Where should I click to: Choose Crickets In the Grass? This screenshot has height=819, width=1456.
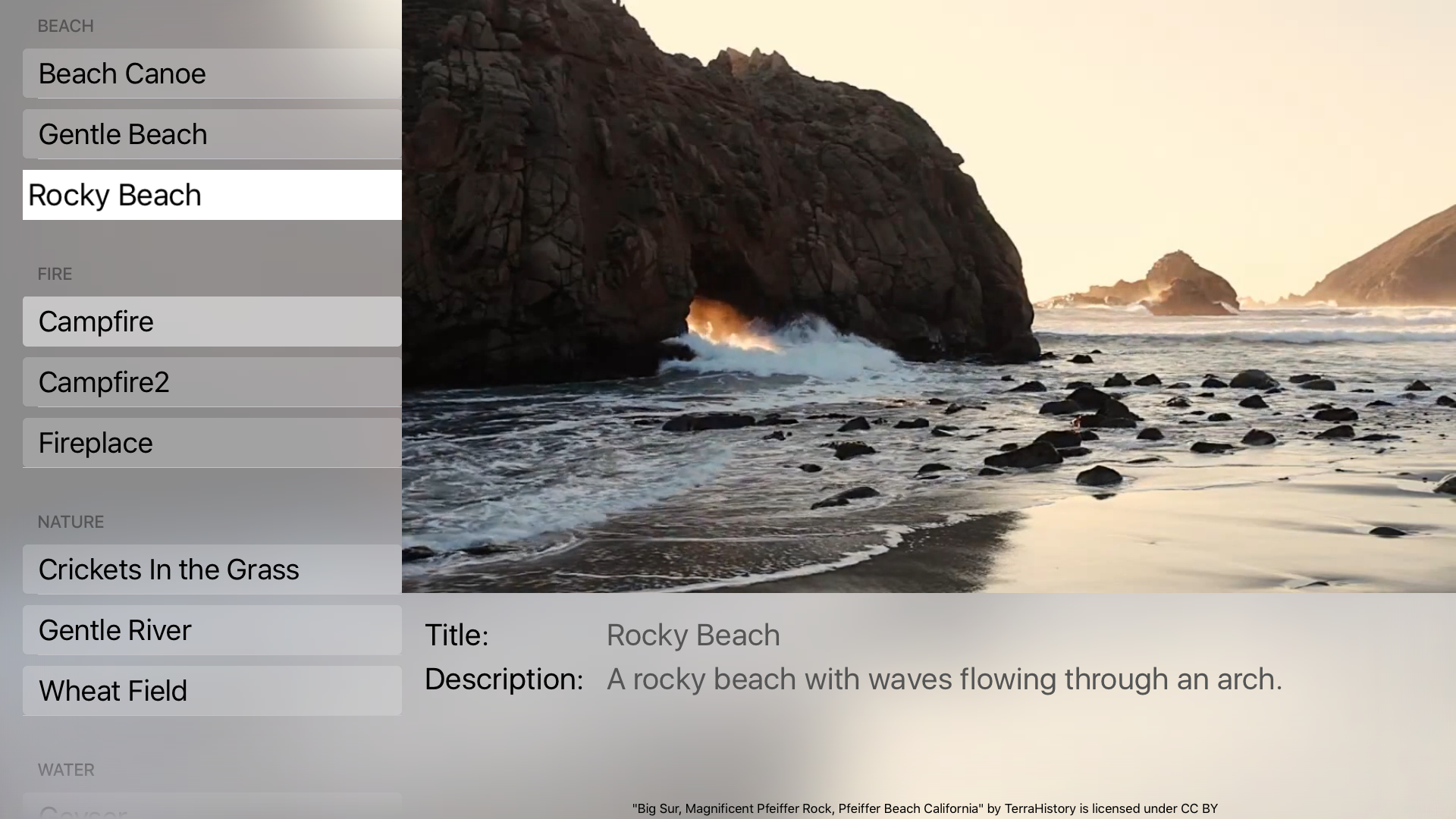click(212, 570)
